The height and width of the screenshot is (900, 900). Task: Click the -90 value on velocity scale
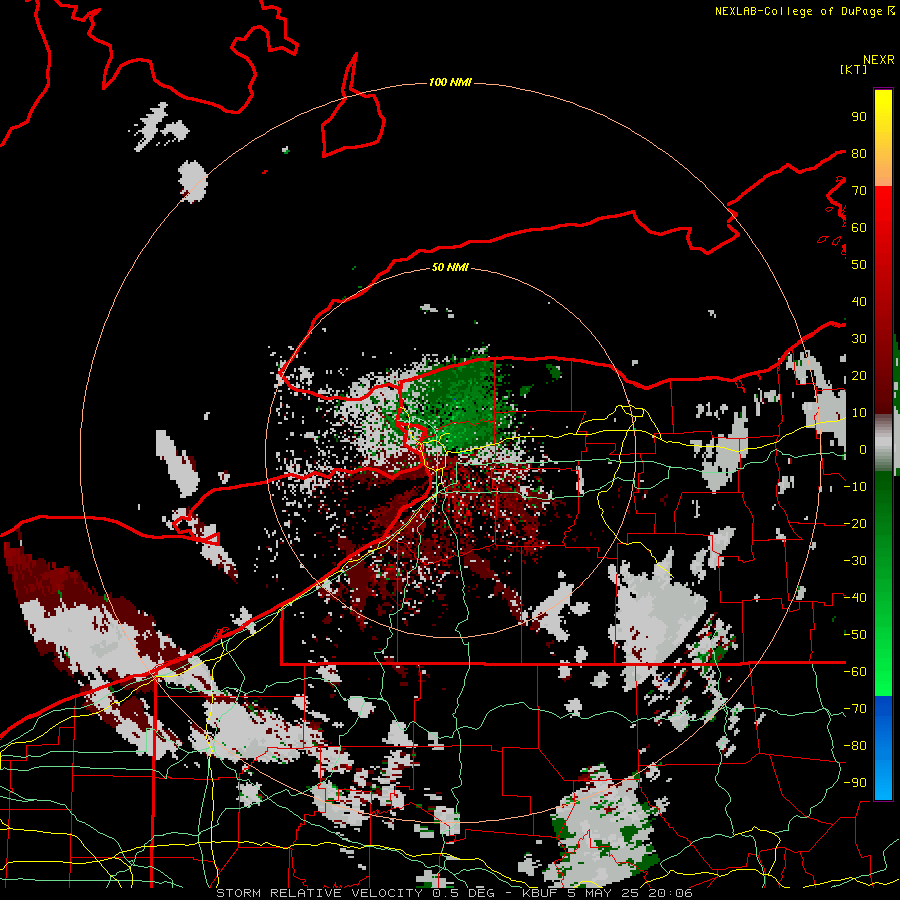click(856, 782)
